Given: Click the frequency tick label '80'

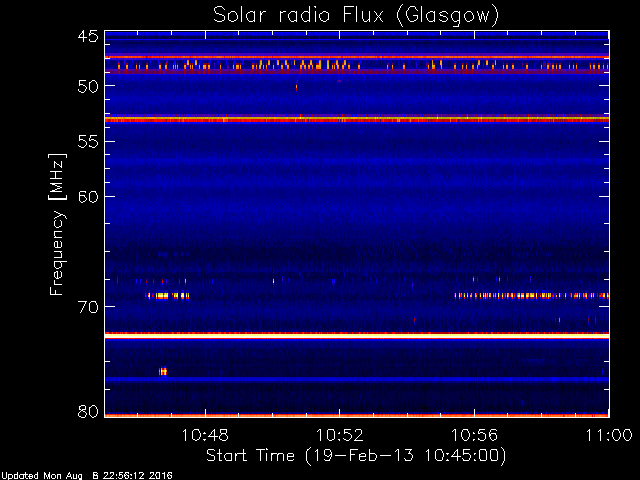Looking at the screenshot, I should coord(88,411).
